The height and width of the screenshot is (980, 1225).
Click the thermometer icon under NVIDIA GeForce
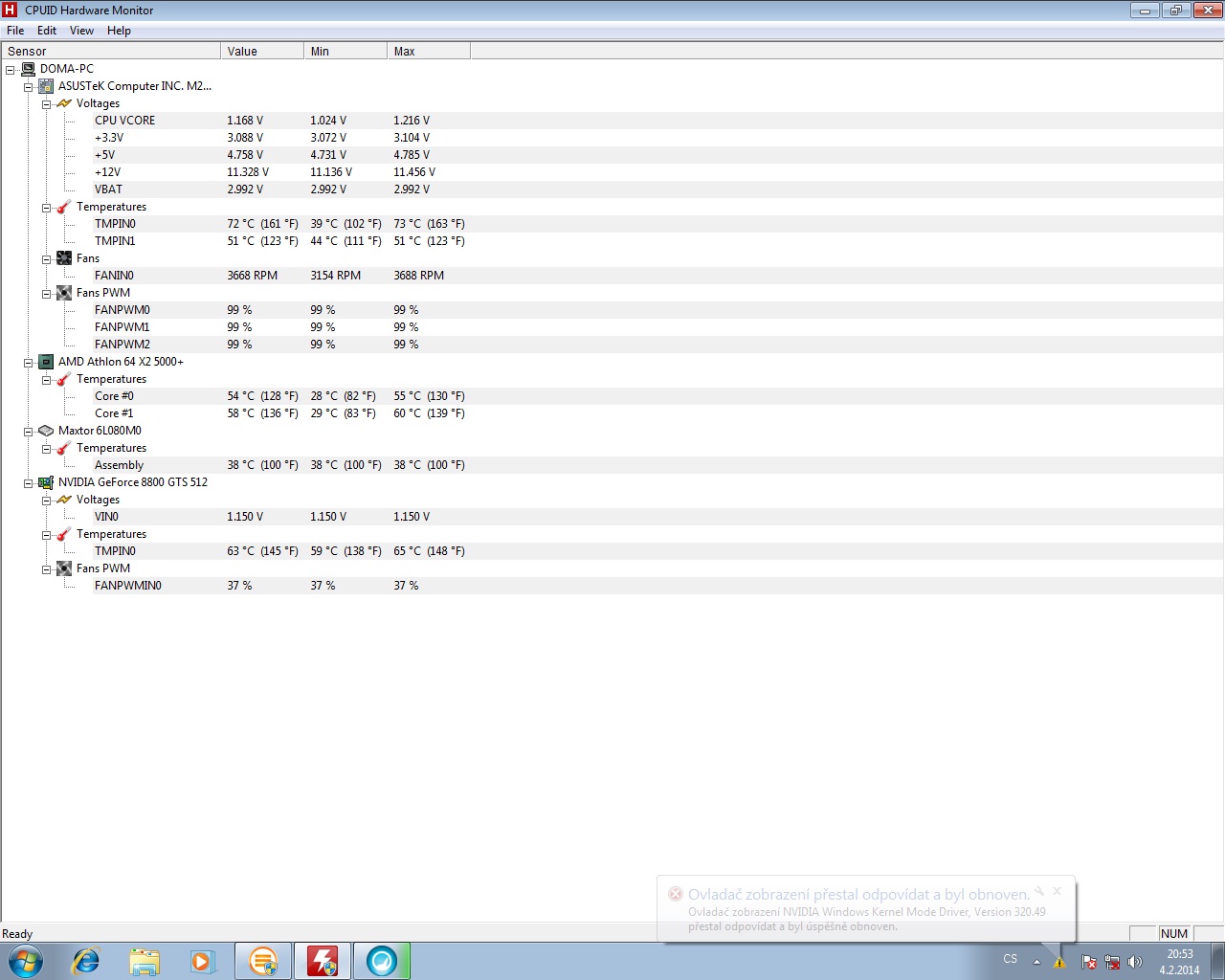click(x=64, y=534)
